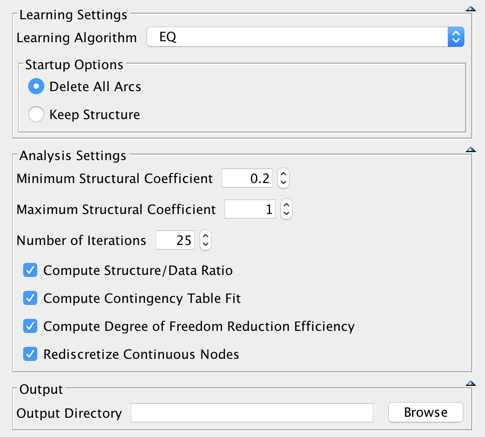This screenshot has width=485, height=437.
Task: Open the Learning Algorithm EQ dropdown
Action: pos(305,37)
